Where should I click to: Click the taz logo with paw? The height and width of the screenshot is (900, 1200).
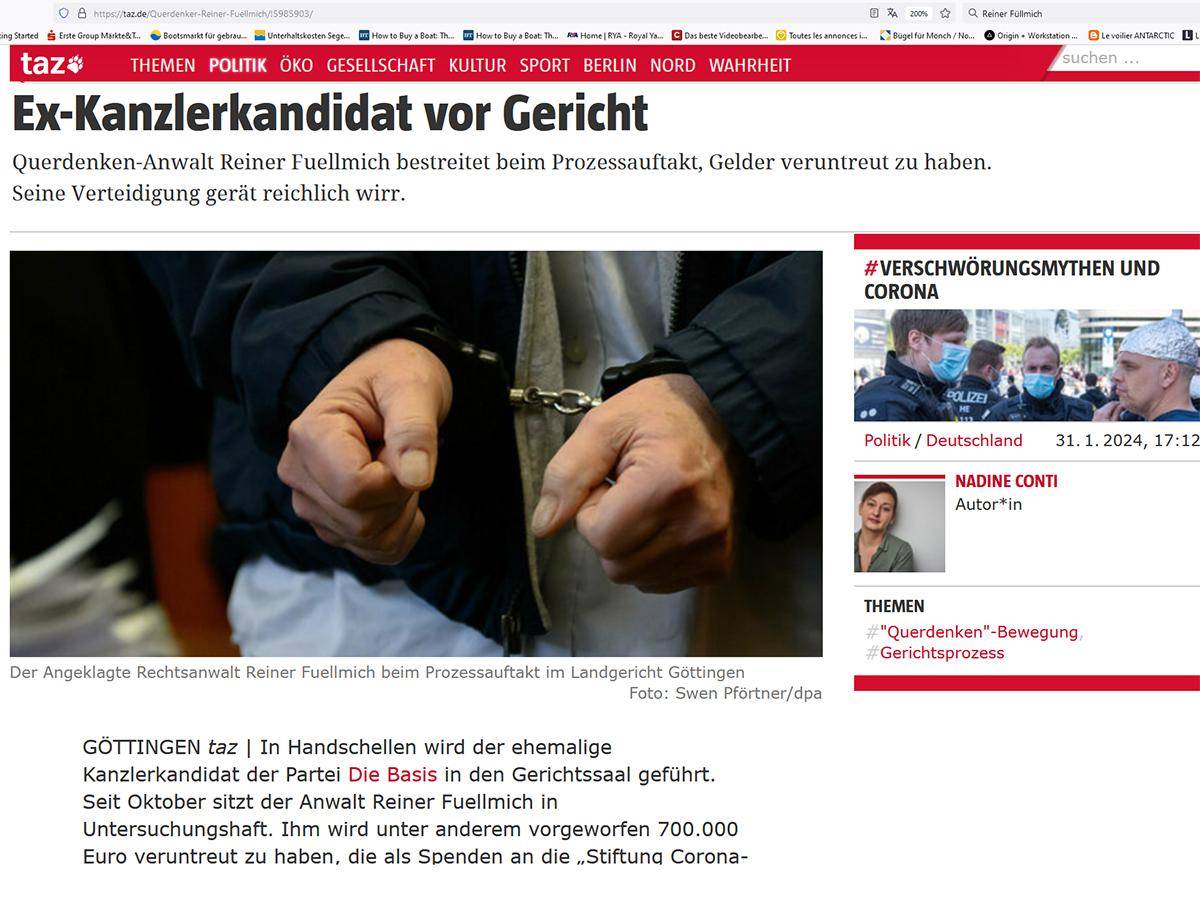(x=52, y=64)
